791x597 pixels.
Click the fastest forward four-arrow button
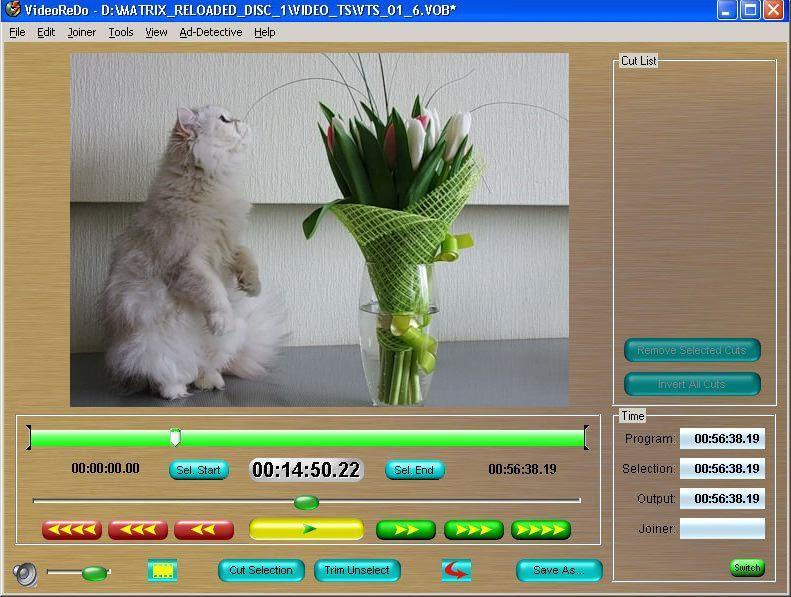pos(541,530)
